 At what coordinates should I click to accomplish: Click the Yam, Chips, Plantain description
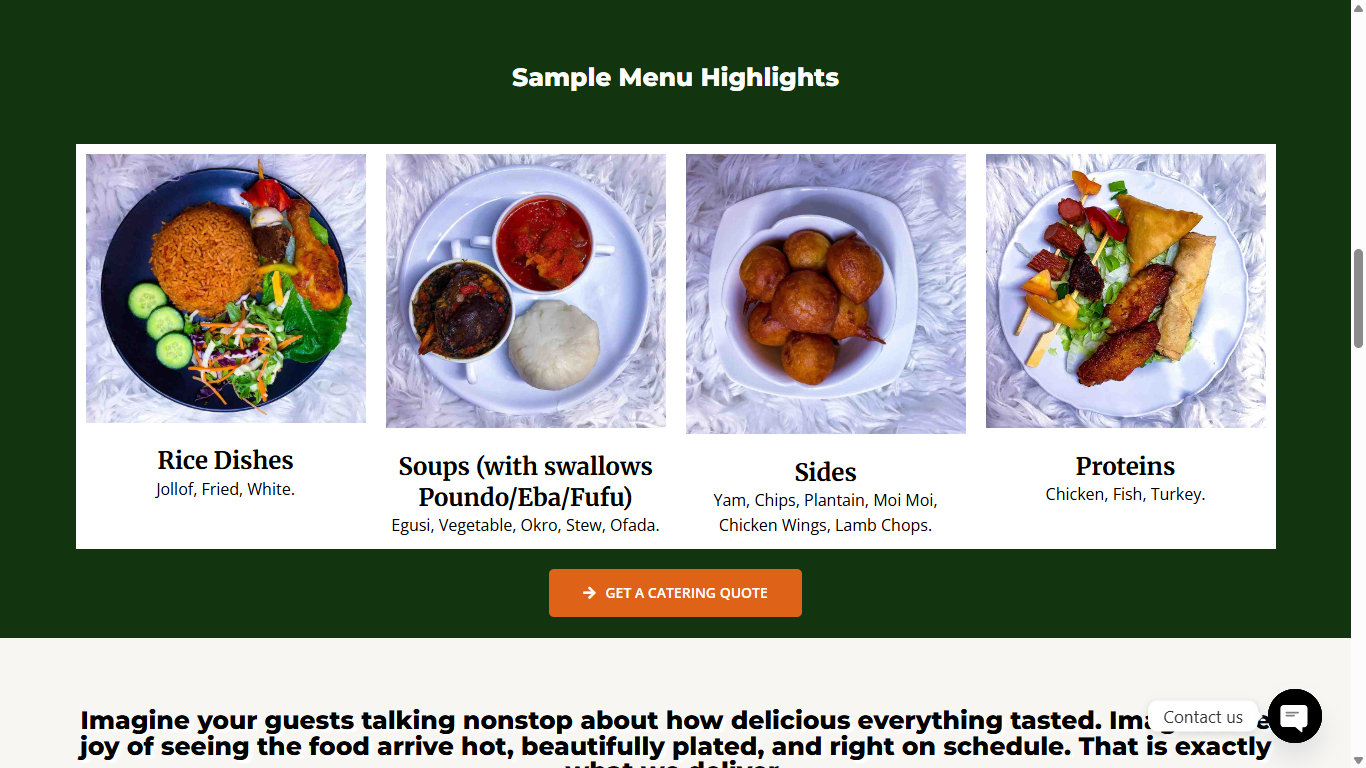pyautogui.click(x=826, y=513)
